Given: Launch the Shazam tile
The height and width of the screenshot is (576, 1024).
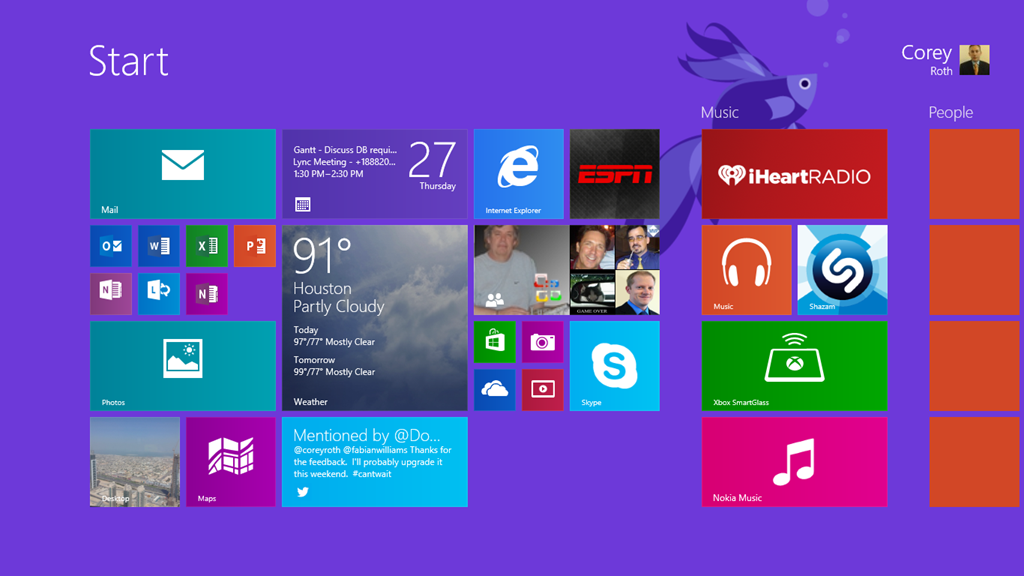Looking at the screenshot, I should pos(842,270).
